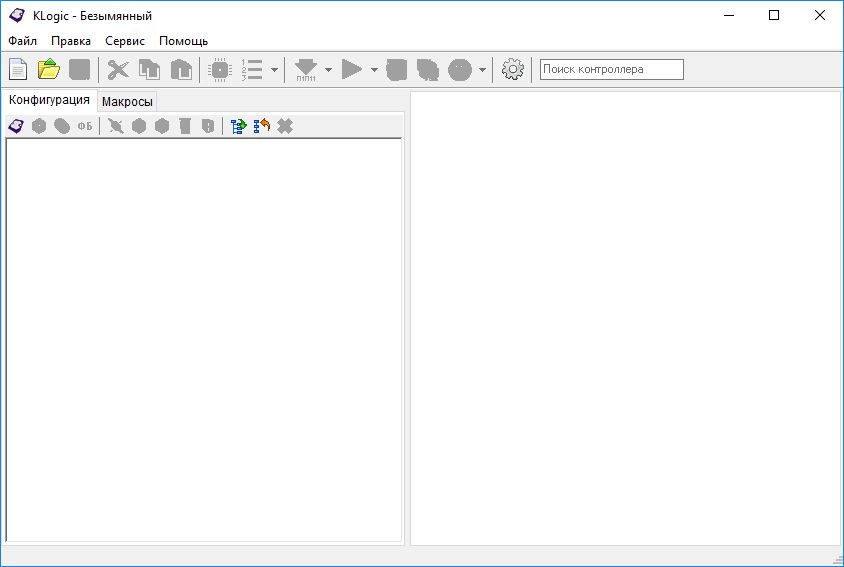Click the scissors cut icon

[118, 70]
